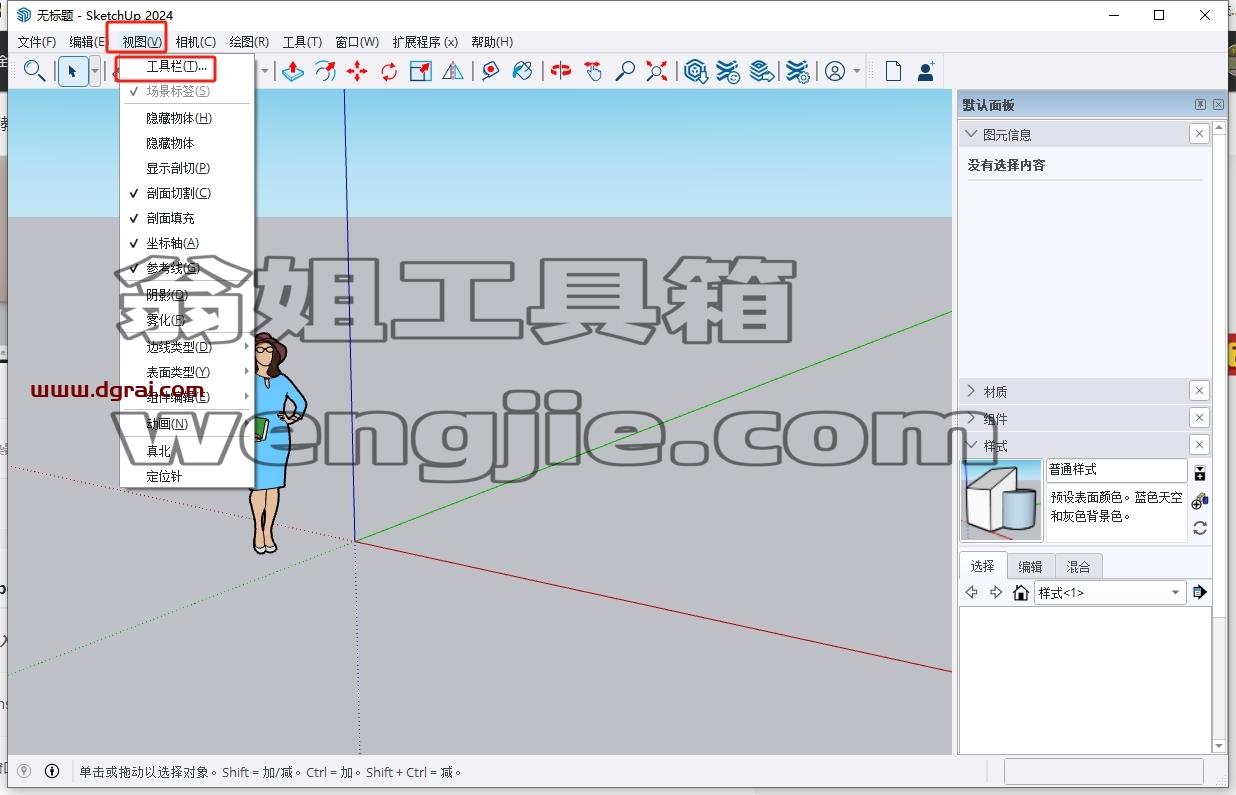Collapse the 图元信息 panel section

970,134
